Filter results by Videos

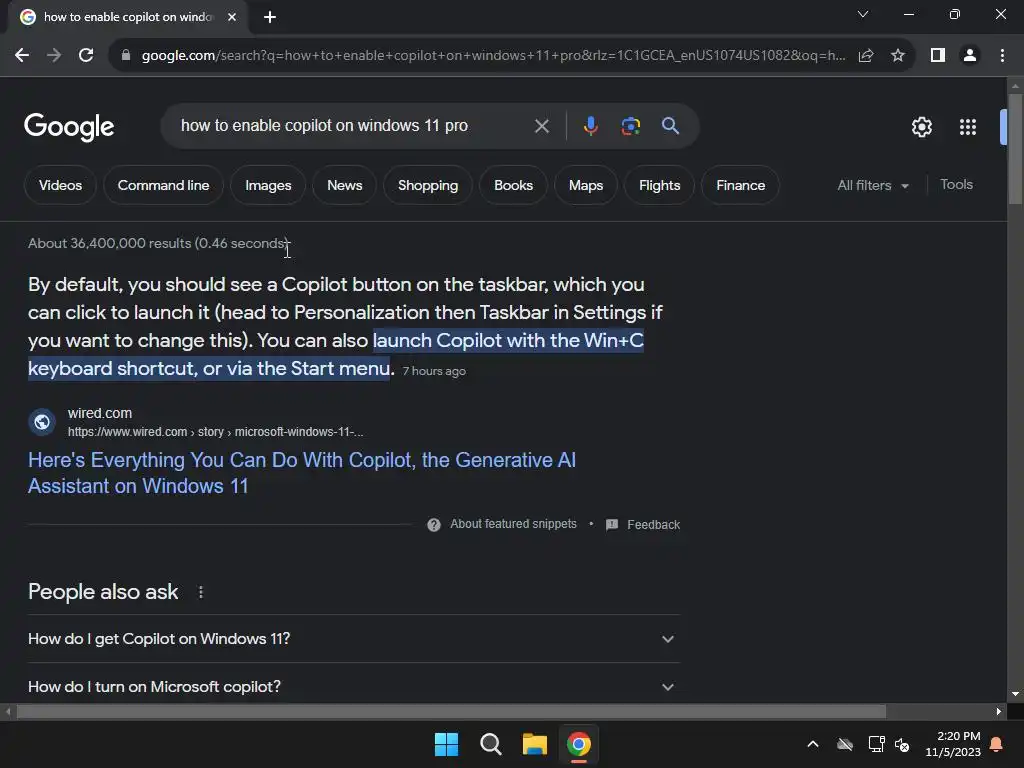coord(60,185)
